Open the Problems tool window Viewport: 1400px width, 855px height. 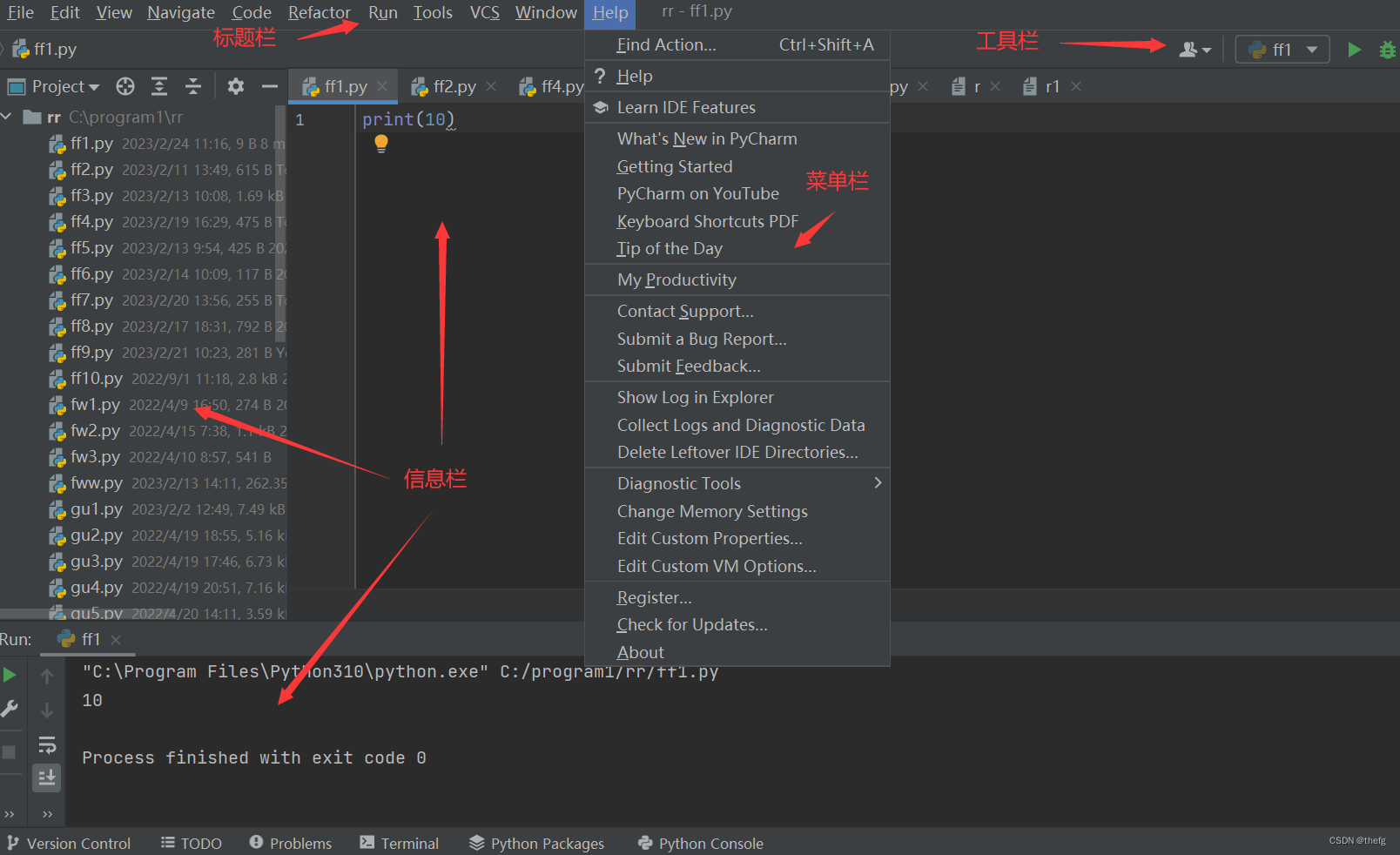(x=291, y=843)
